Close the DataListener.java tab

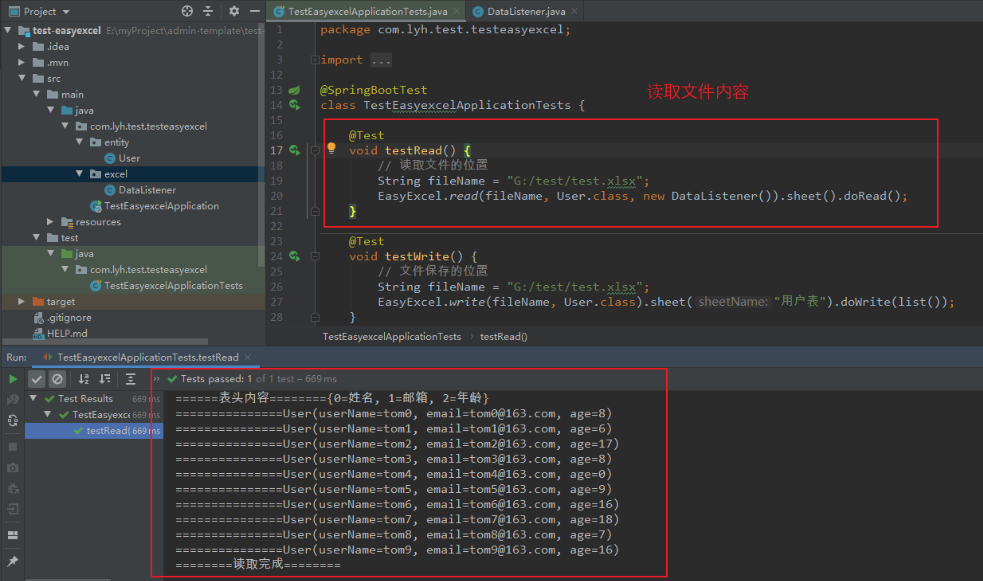574,11
